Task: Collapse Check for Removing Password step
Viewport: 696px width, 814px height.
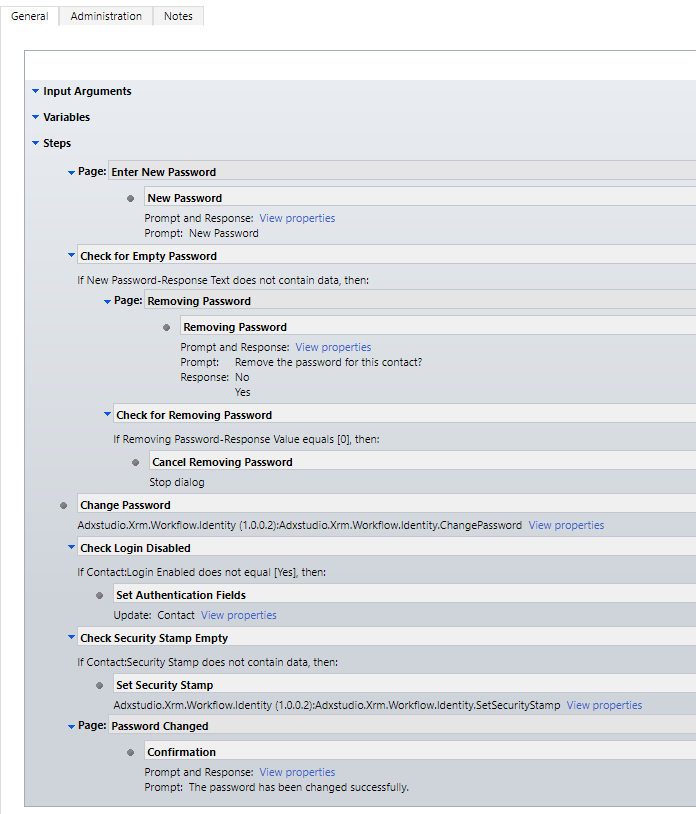Action: [107, 414]
